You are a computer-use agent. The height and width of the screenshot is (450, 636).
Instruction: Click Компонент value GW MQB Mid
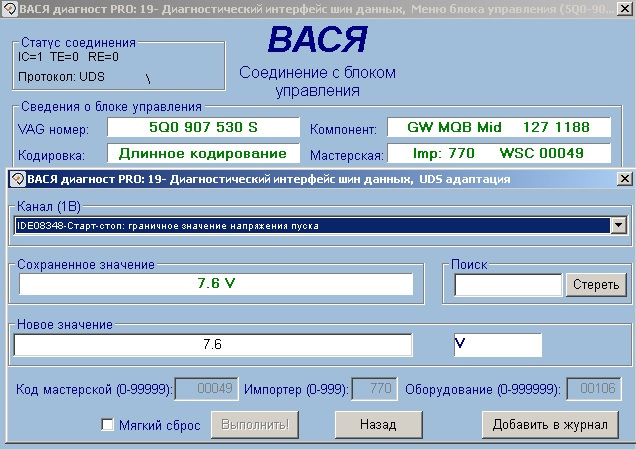[499, 127]
